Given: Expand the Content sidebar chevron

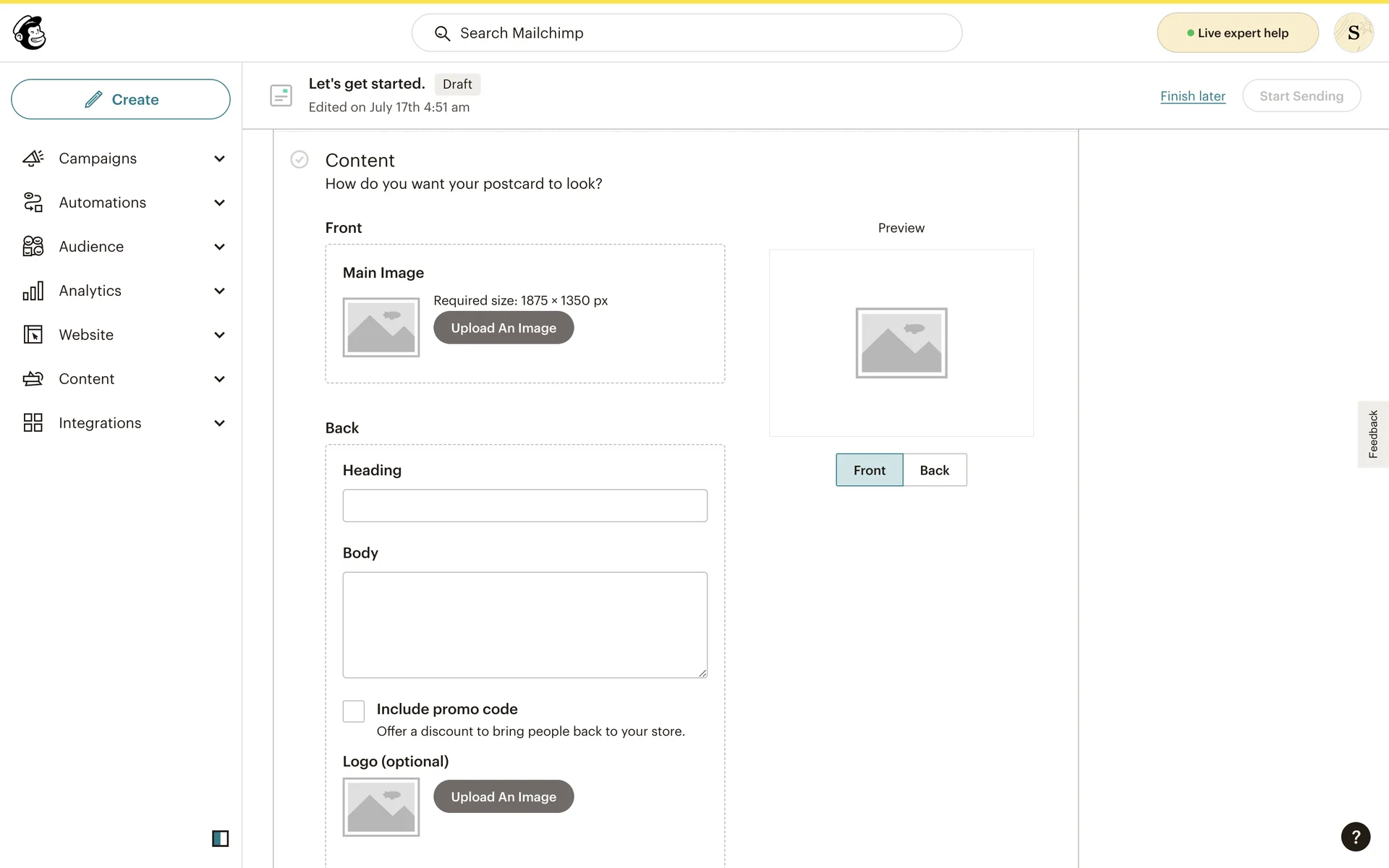Looking at the screenshot, I should point(220,379).
